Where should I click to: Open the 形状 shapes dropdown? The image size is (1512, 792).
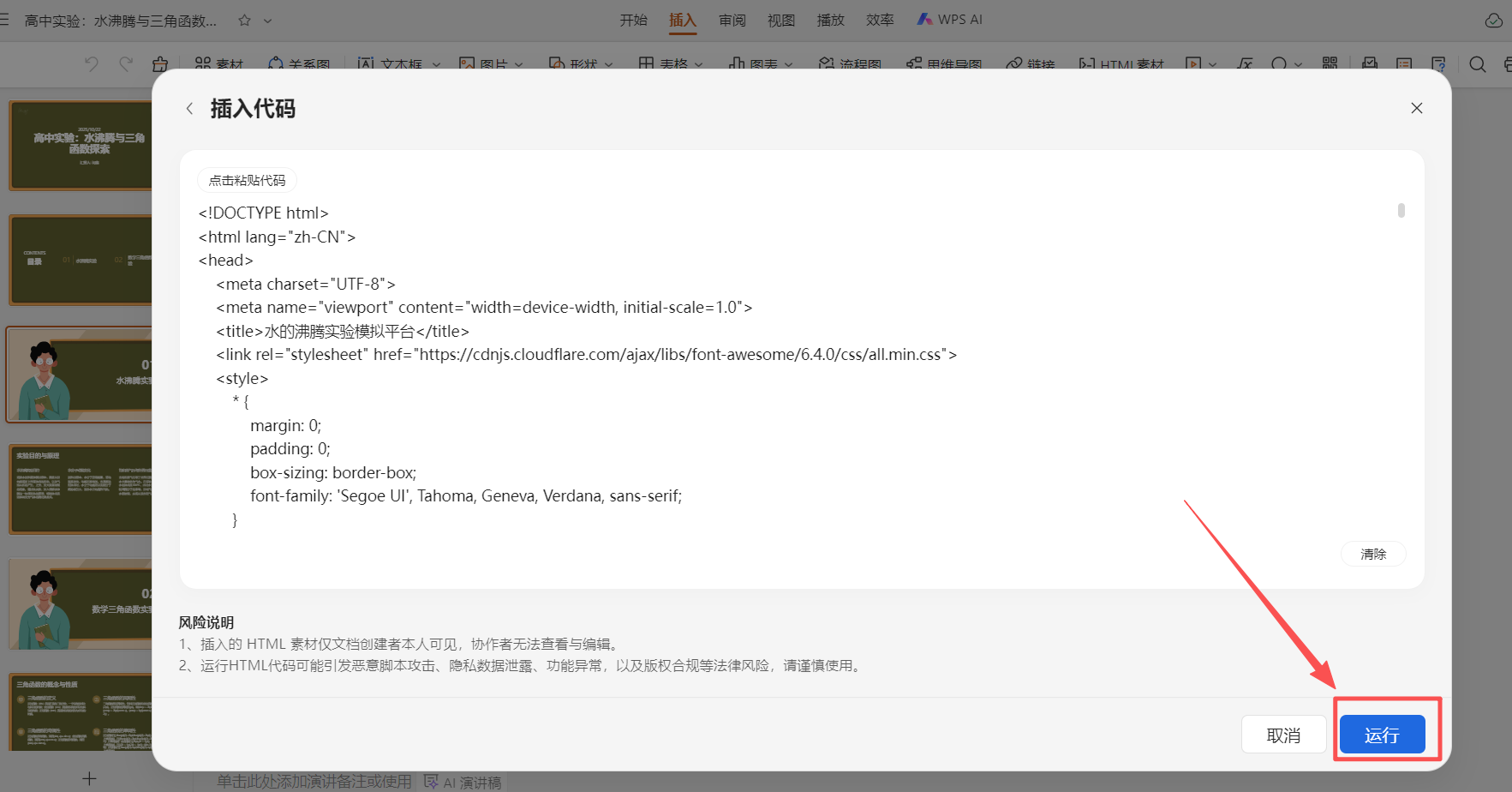tap(609, 64)
